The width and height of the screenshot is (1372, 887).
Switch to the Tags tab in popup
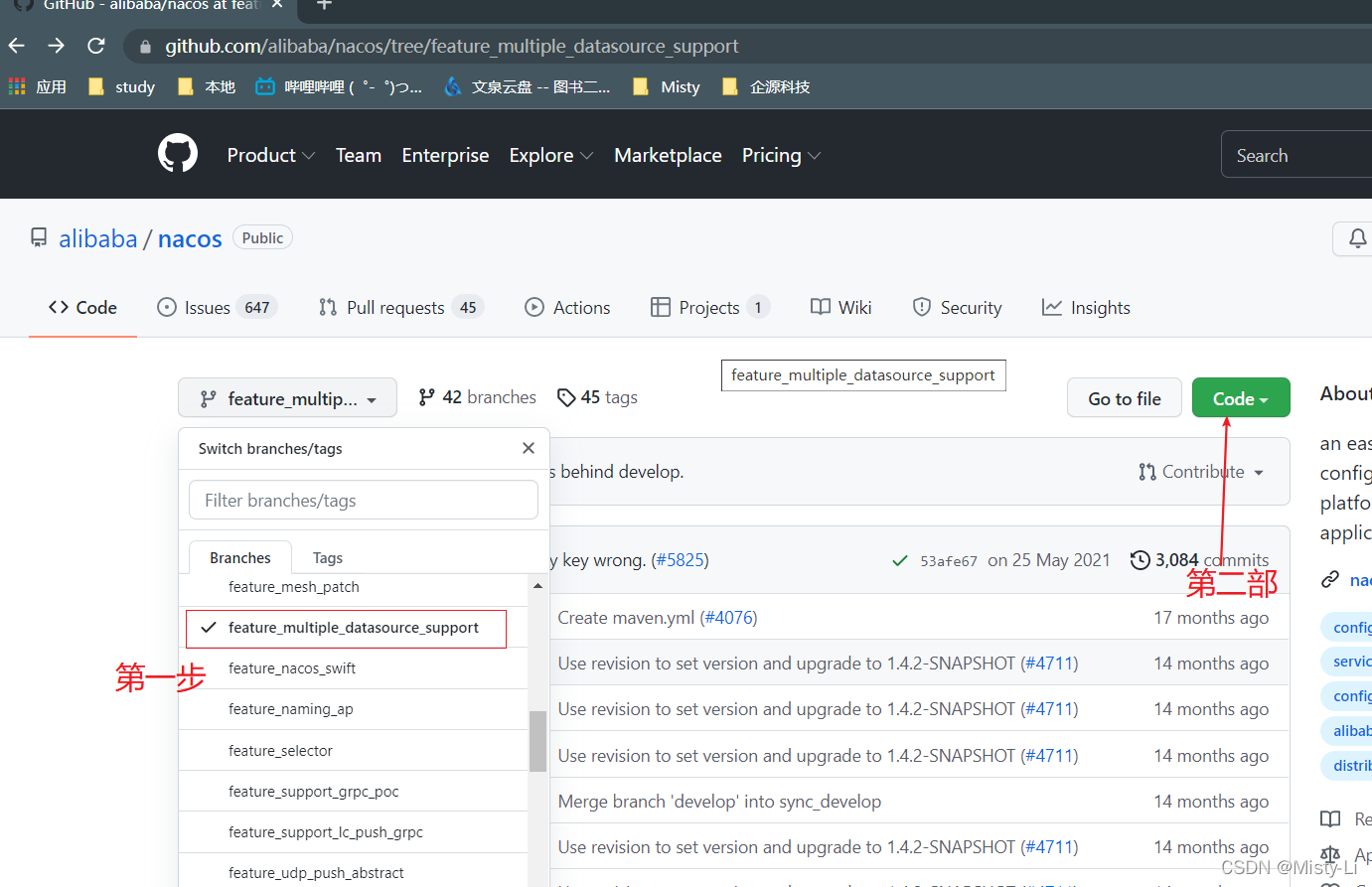pyautogui.click(x=328, y=558)
